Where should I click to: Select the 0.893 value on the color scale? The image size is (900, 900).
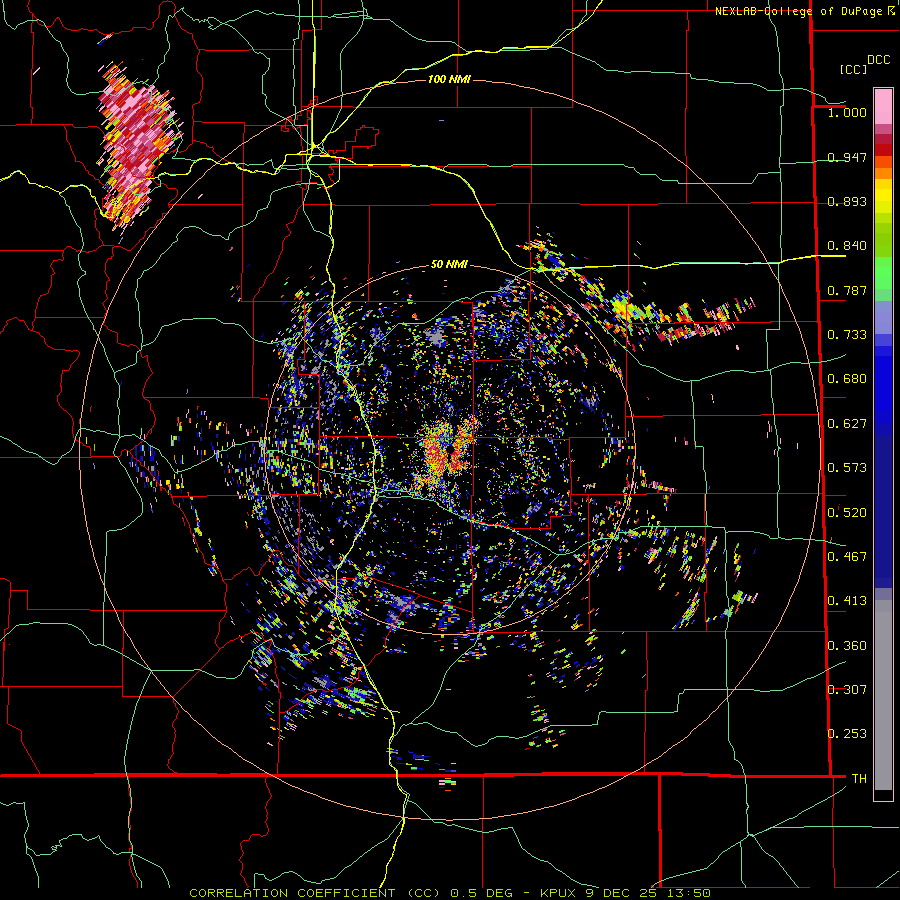point(847,201)
